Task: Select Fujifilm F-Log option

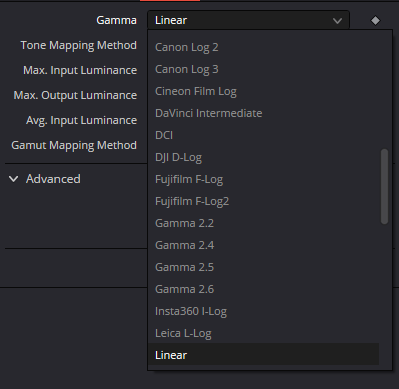Action: tap(263, 179)
